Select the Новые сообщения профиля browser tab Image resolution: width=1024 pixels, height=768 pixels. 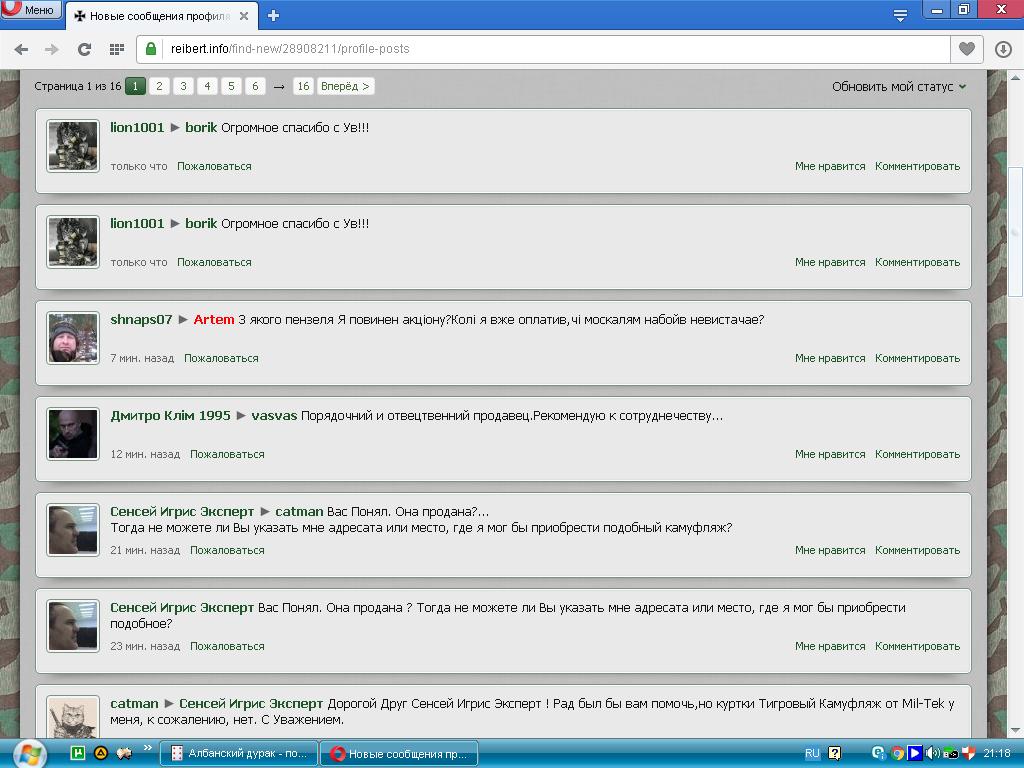click(x=160, y=16)
